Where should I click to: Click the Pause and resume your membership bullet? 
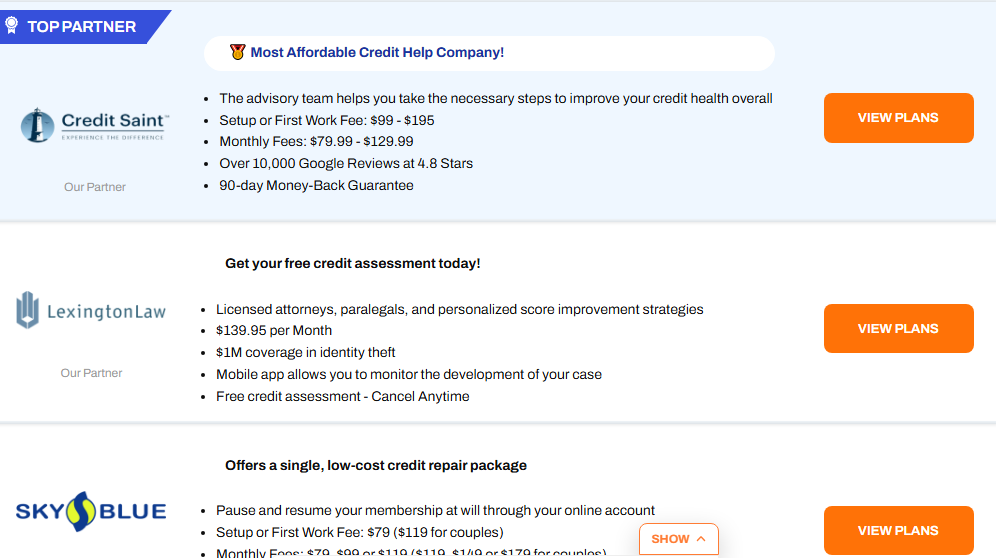click(435, 510)
